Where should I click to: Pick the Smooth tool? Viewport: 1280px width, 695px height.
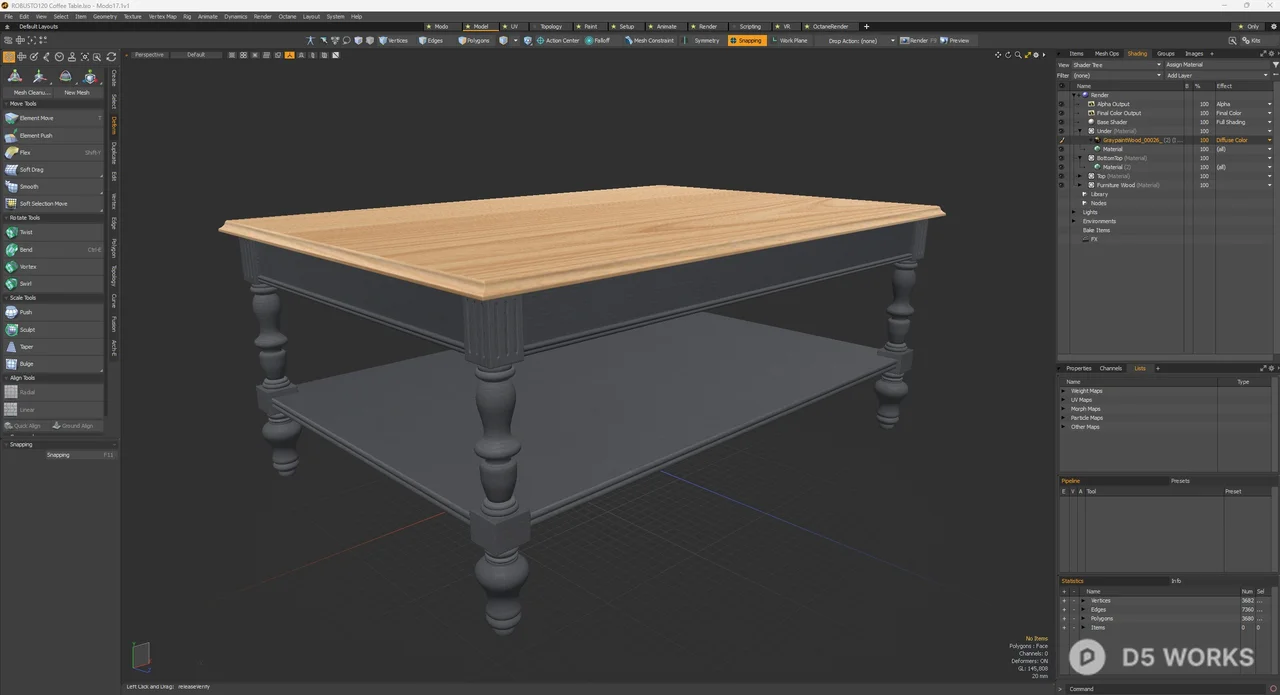53,186
